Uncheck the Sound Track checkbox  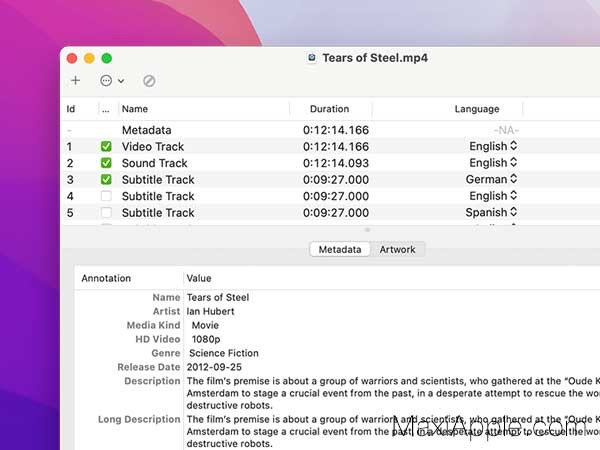pos(106,163)
